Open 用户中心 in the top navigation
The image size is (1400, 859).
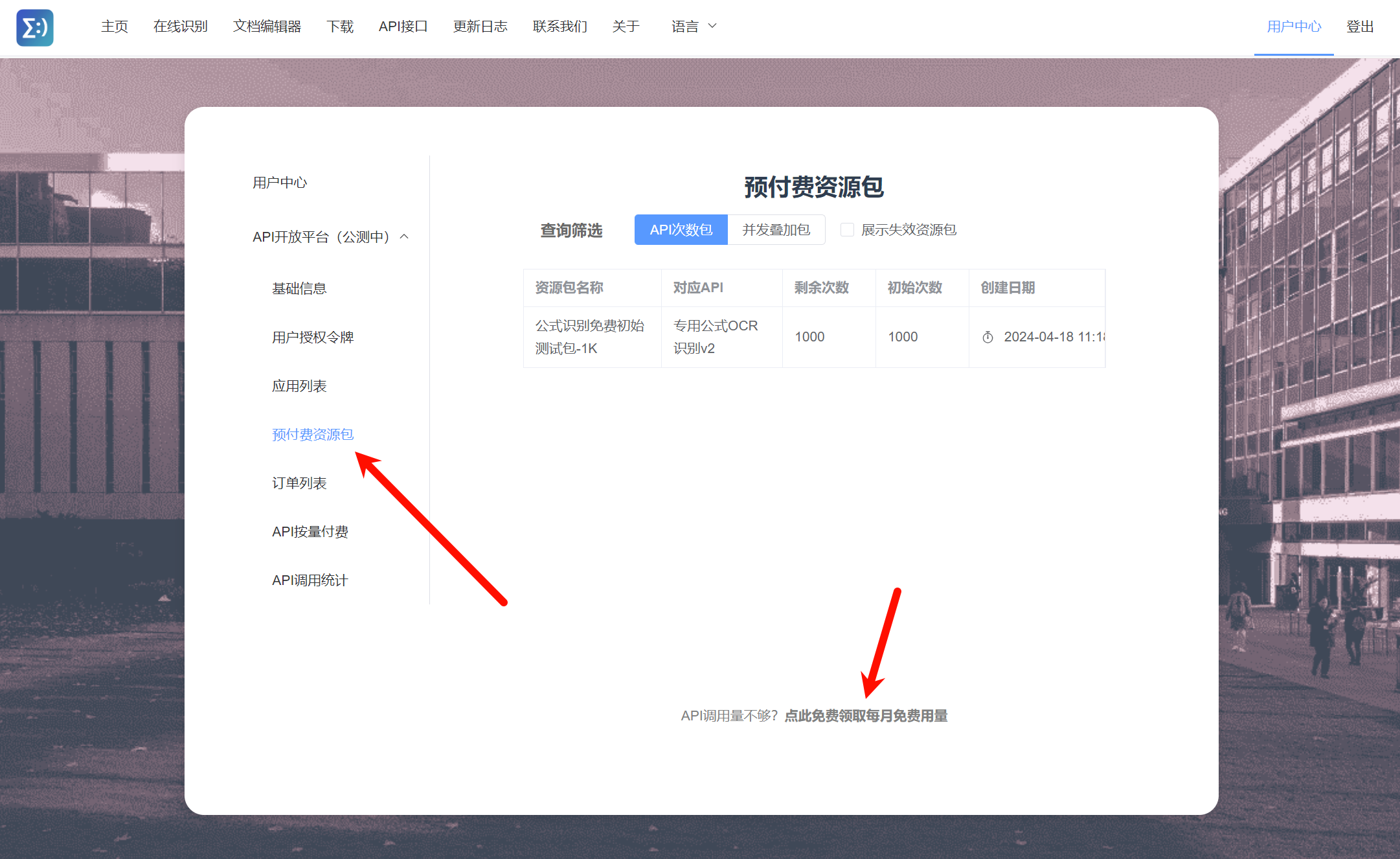(x=1293, y=27)
